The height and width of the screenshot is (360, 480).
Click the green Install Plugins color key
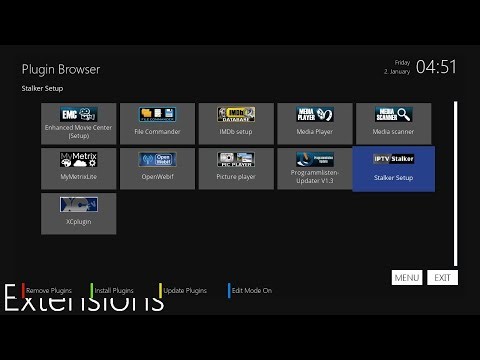pyautogui.click(x=91, y=290)
